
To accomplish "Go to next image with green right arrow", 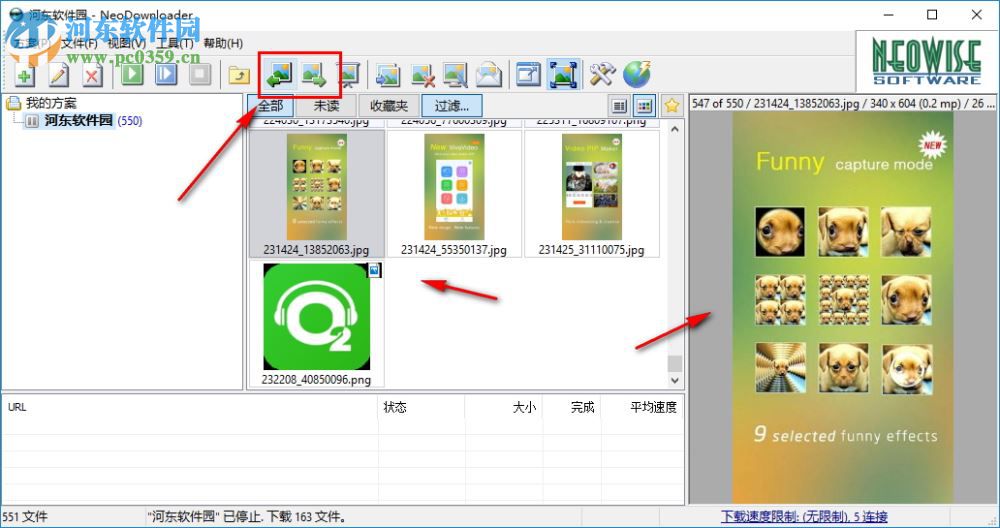I will coord(315,74).
